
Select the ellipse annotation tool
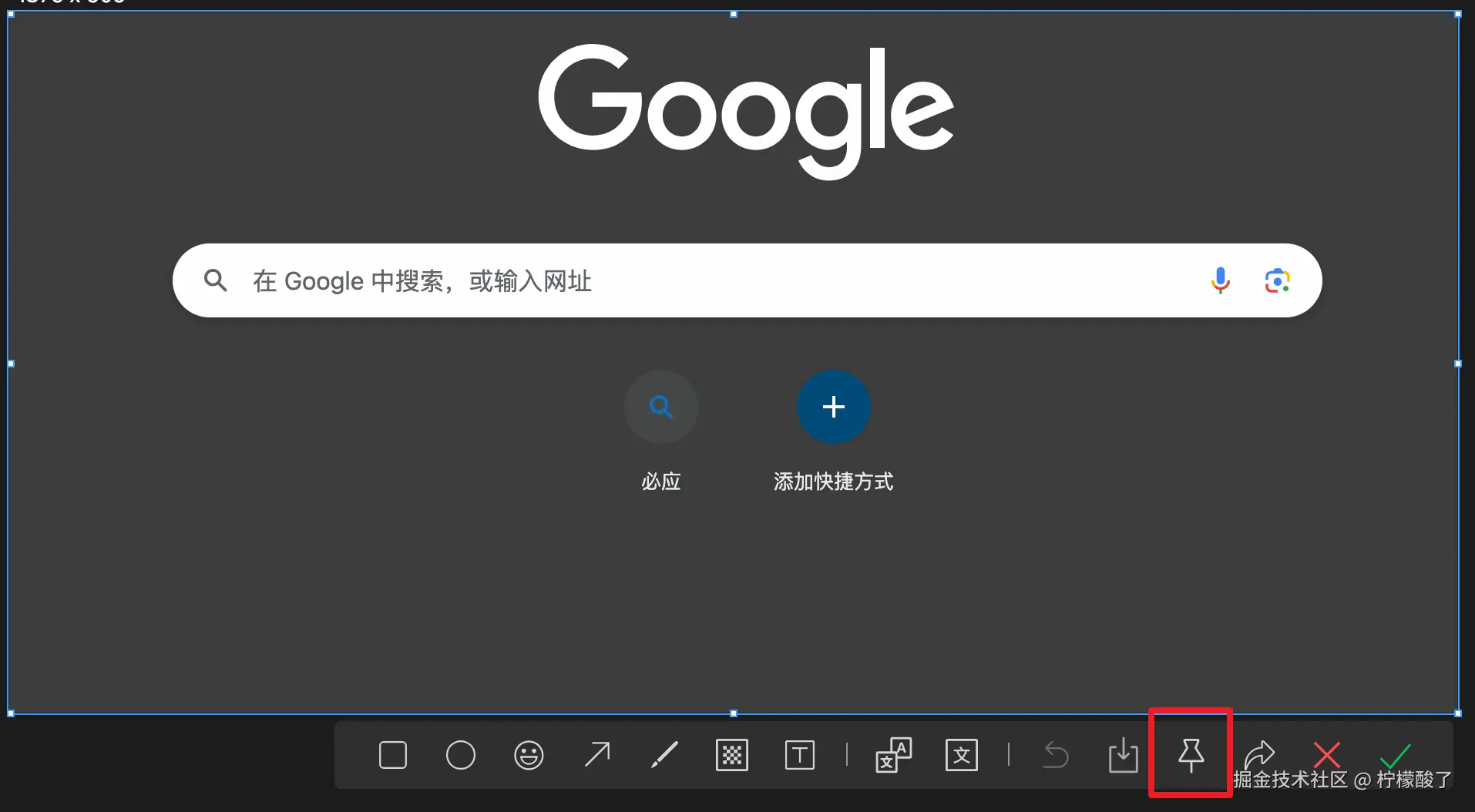pos(461,755)
